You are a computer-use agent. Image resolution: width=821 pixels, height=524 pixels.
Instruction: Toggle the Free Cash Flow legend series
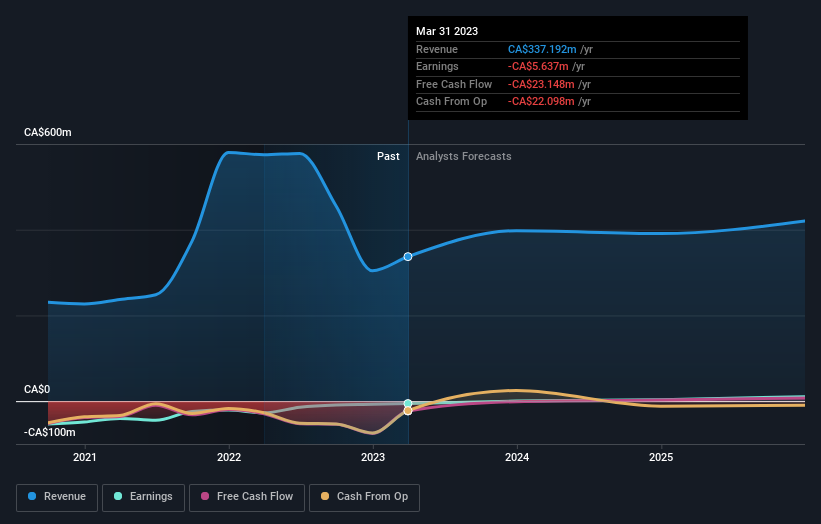tap(247, 497)
